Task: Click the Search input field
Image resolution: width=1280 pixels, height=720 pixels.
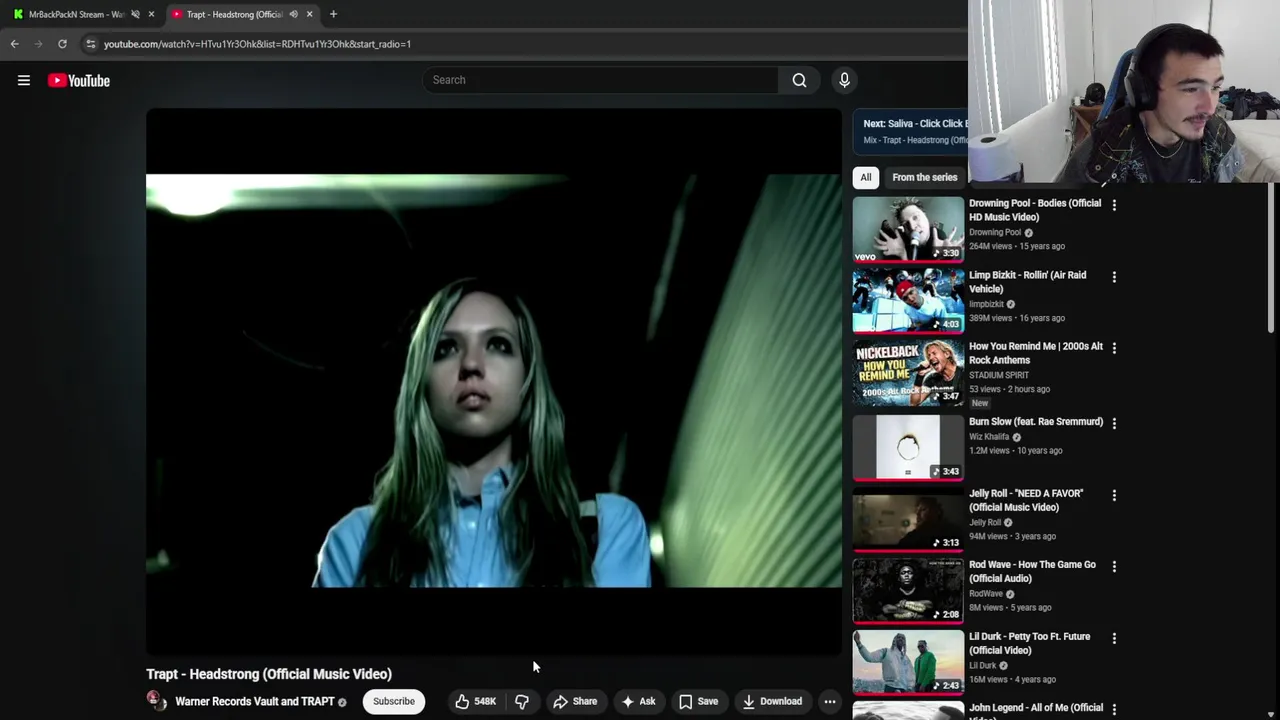Action: click(x=600, y=80)
